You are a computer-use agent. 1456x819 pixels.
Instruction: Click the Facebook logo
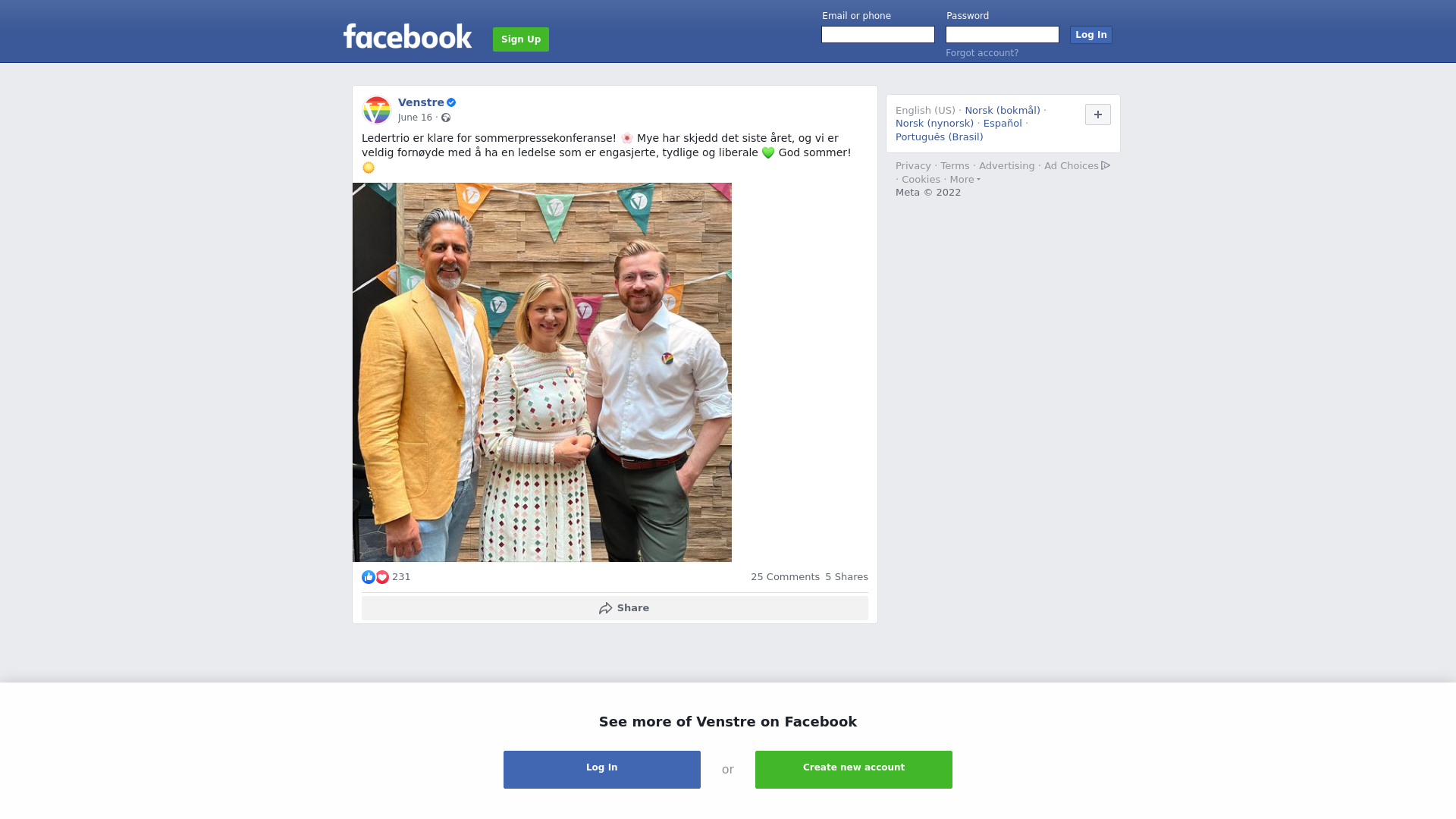407,36
